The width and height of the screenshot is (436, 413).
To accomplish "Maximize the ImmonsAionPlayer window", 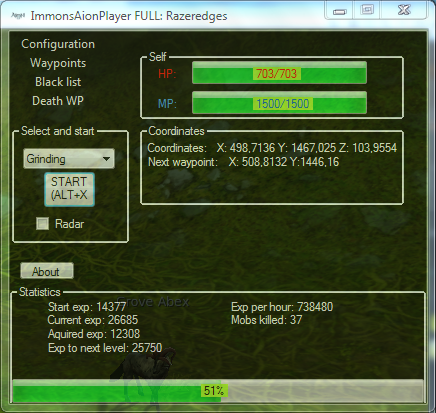I will (367, 10).
